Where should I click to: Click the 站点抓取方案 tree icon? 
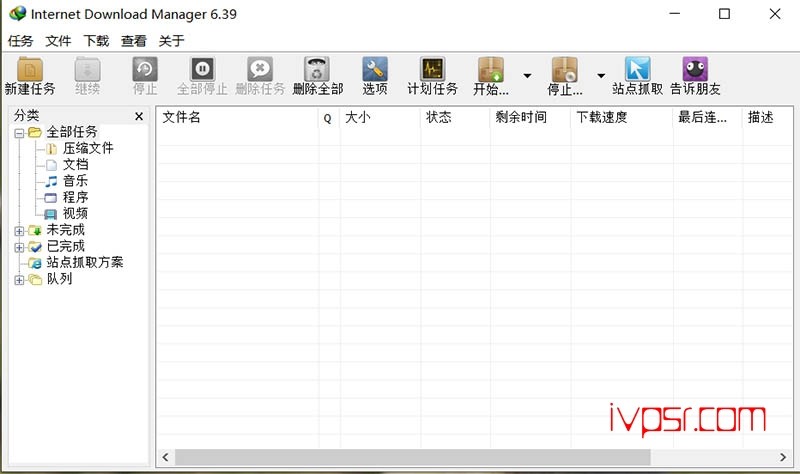(35, 263)
